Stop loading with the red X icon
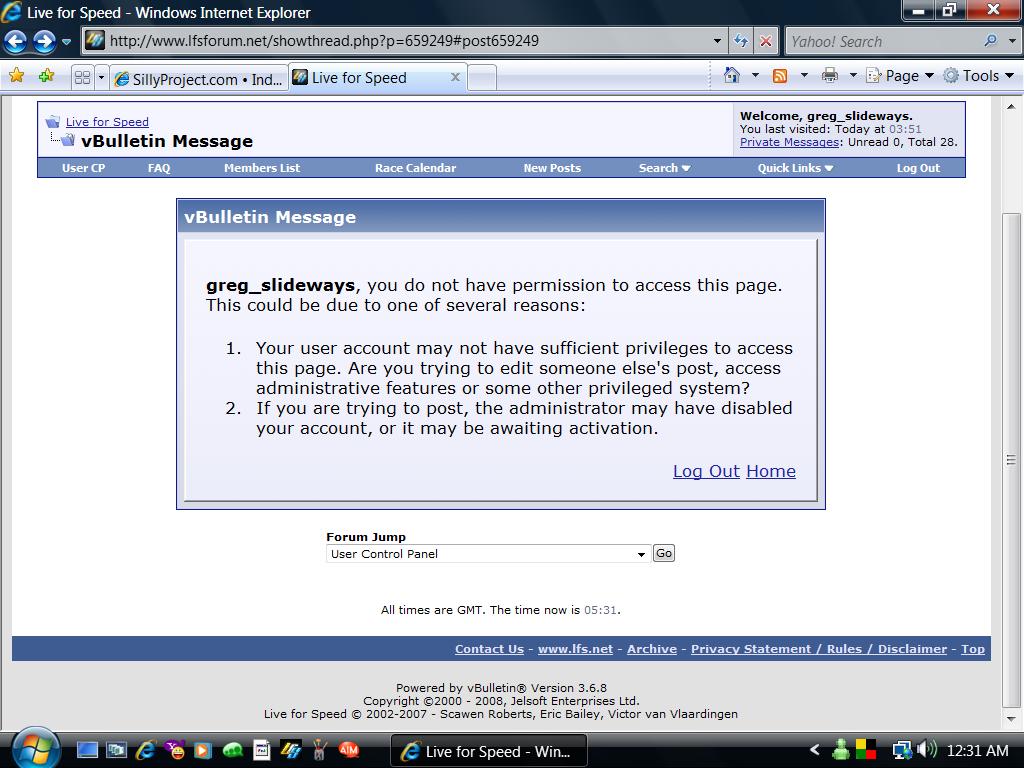The height and width of the screenshot is (768, 1024). pos(765,41)
